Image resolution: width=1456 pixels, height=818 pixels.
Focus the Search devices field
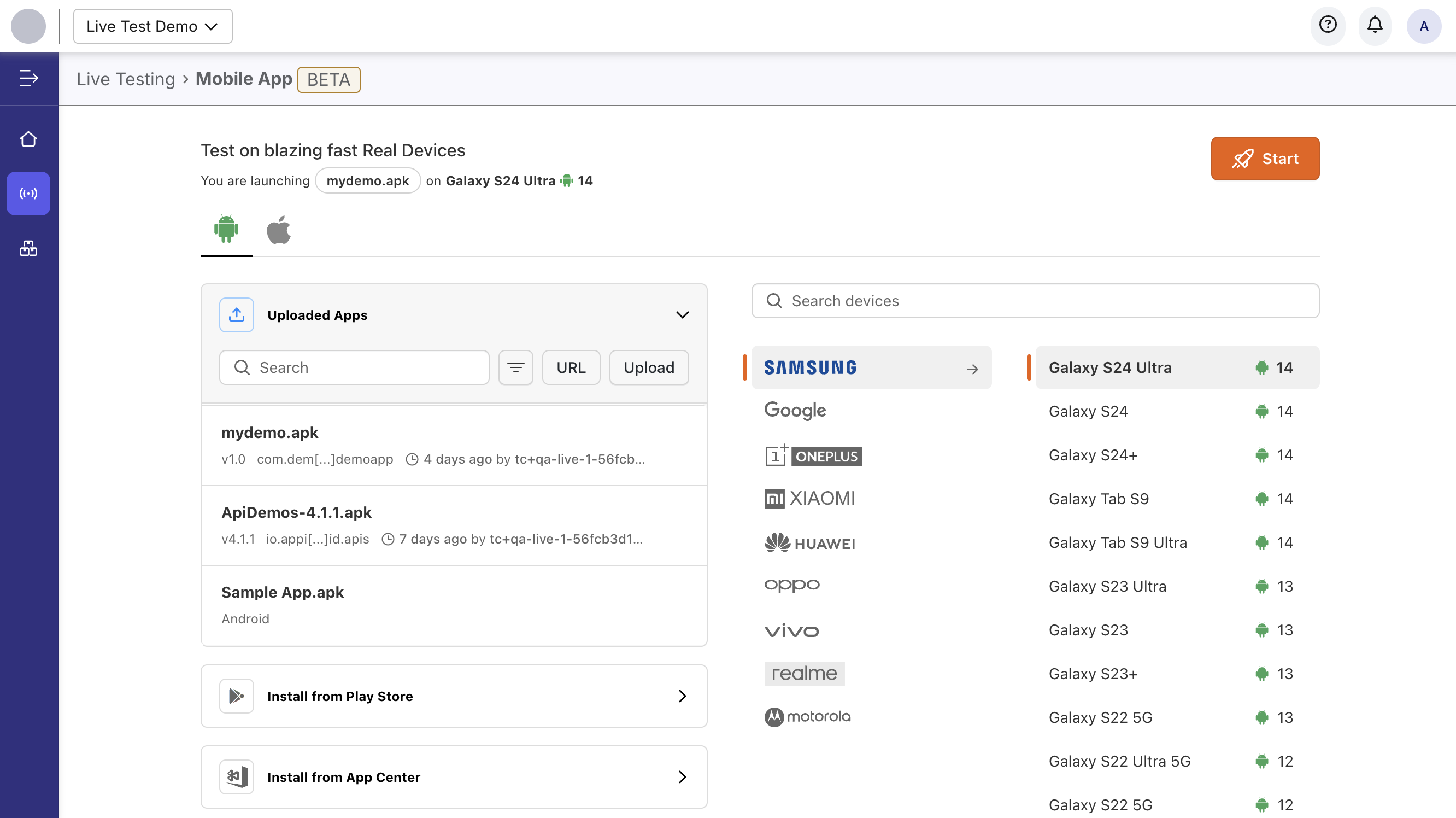click(x=1036, y=301)
